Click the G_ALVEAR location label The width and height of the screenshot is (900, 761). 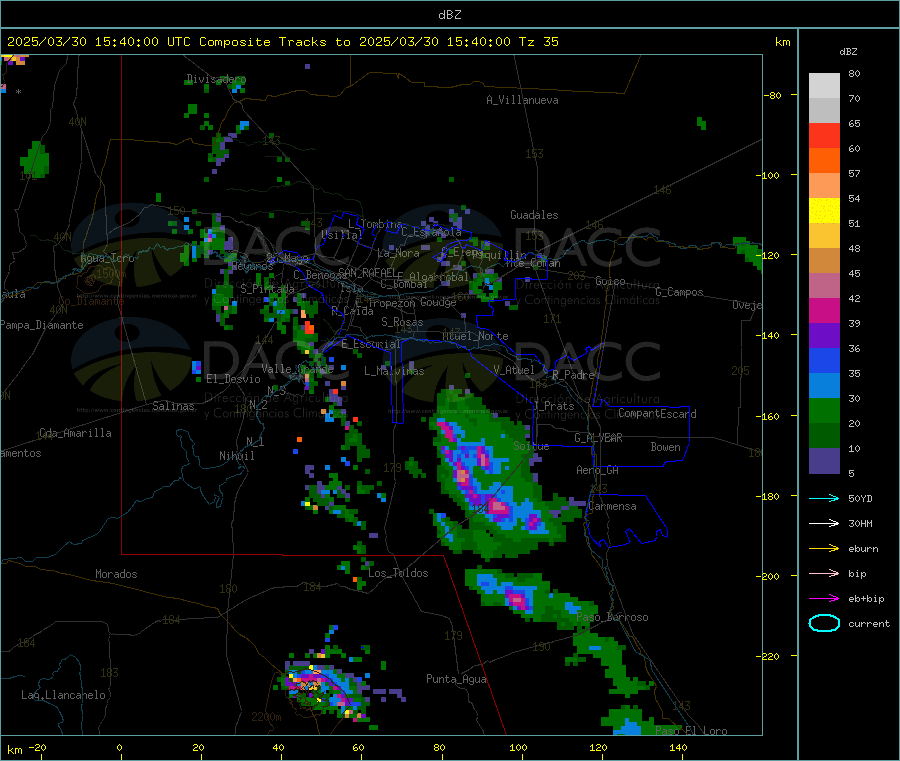[598, 438]
